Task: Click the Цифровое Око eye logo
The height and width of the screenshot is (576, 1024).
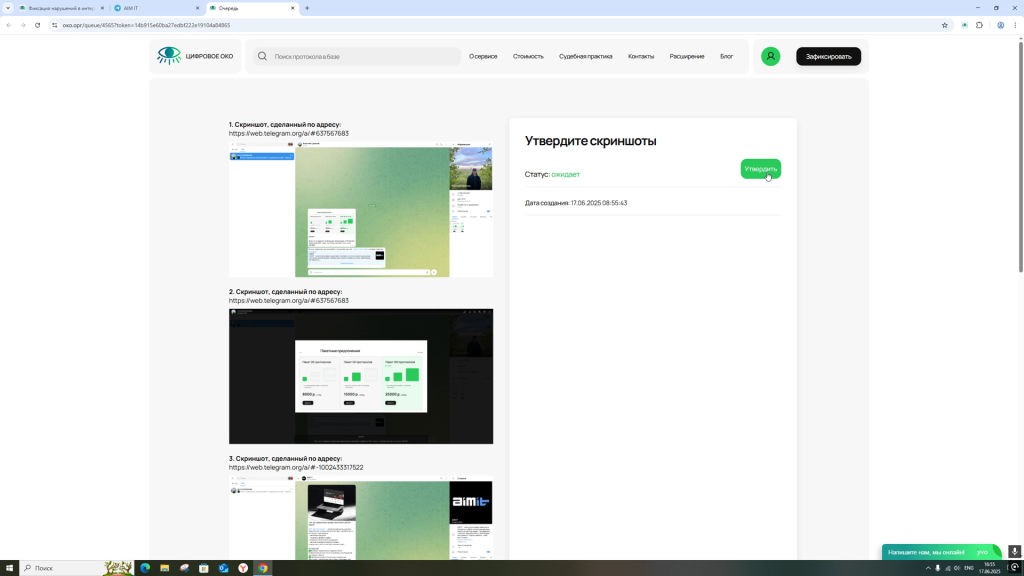Action: point(169,56)
